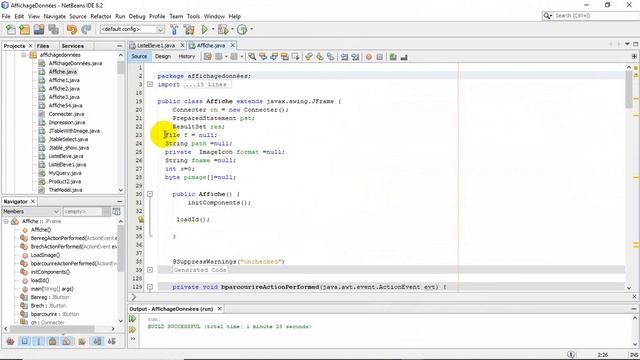
Task: Open the Run Project dropdown arrow
Action: 213,29
